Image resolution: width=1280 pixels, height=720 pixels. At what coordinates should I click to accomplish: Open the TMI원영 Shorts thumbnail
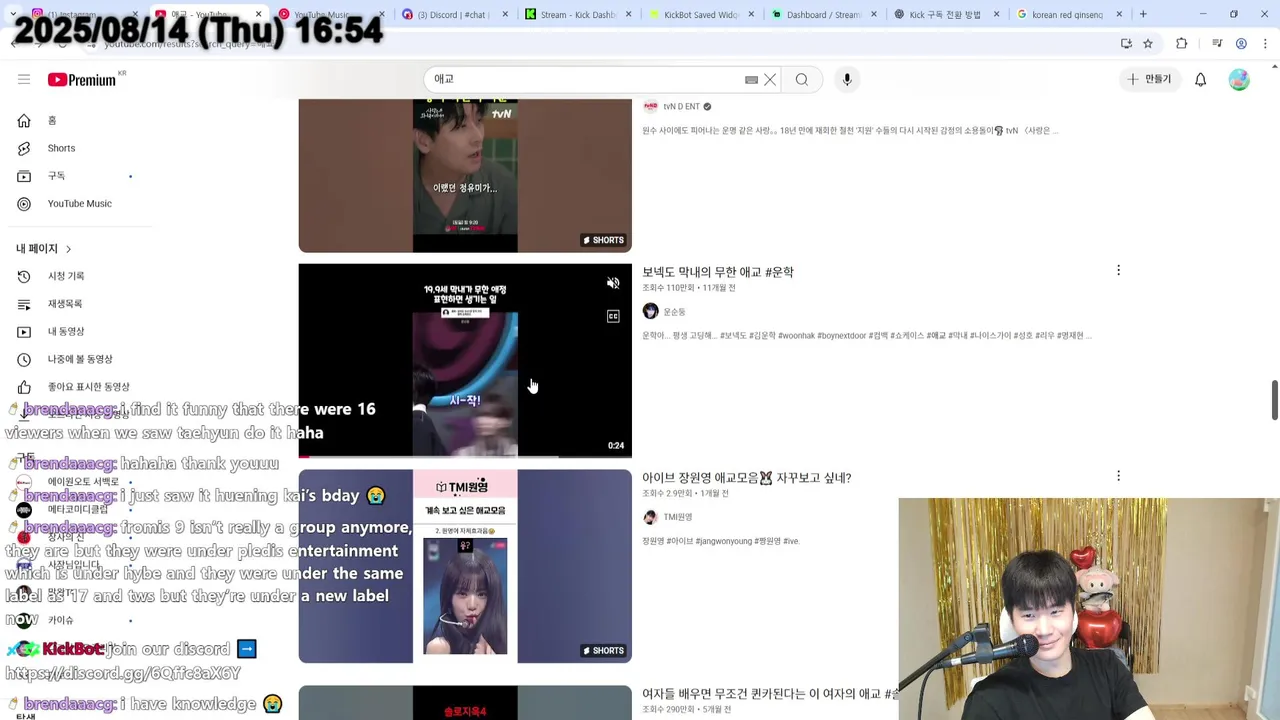pyautogui.click(x=465, y=566)
